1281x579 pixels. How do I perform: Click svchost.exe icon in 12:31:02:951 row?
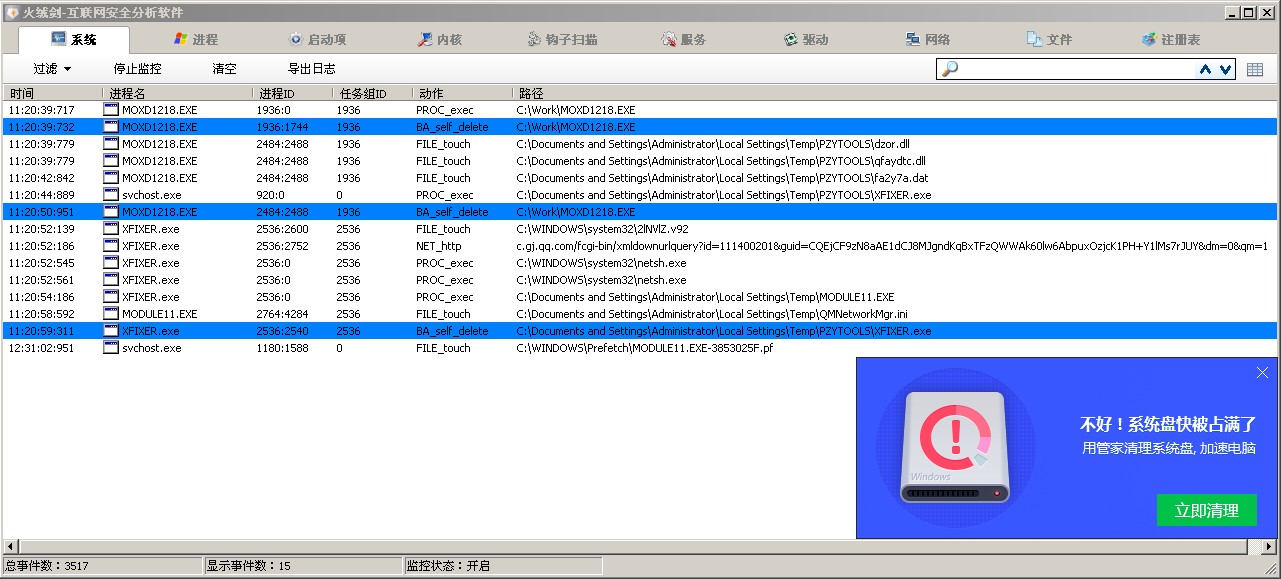111,348
